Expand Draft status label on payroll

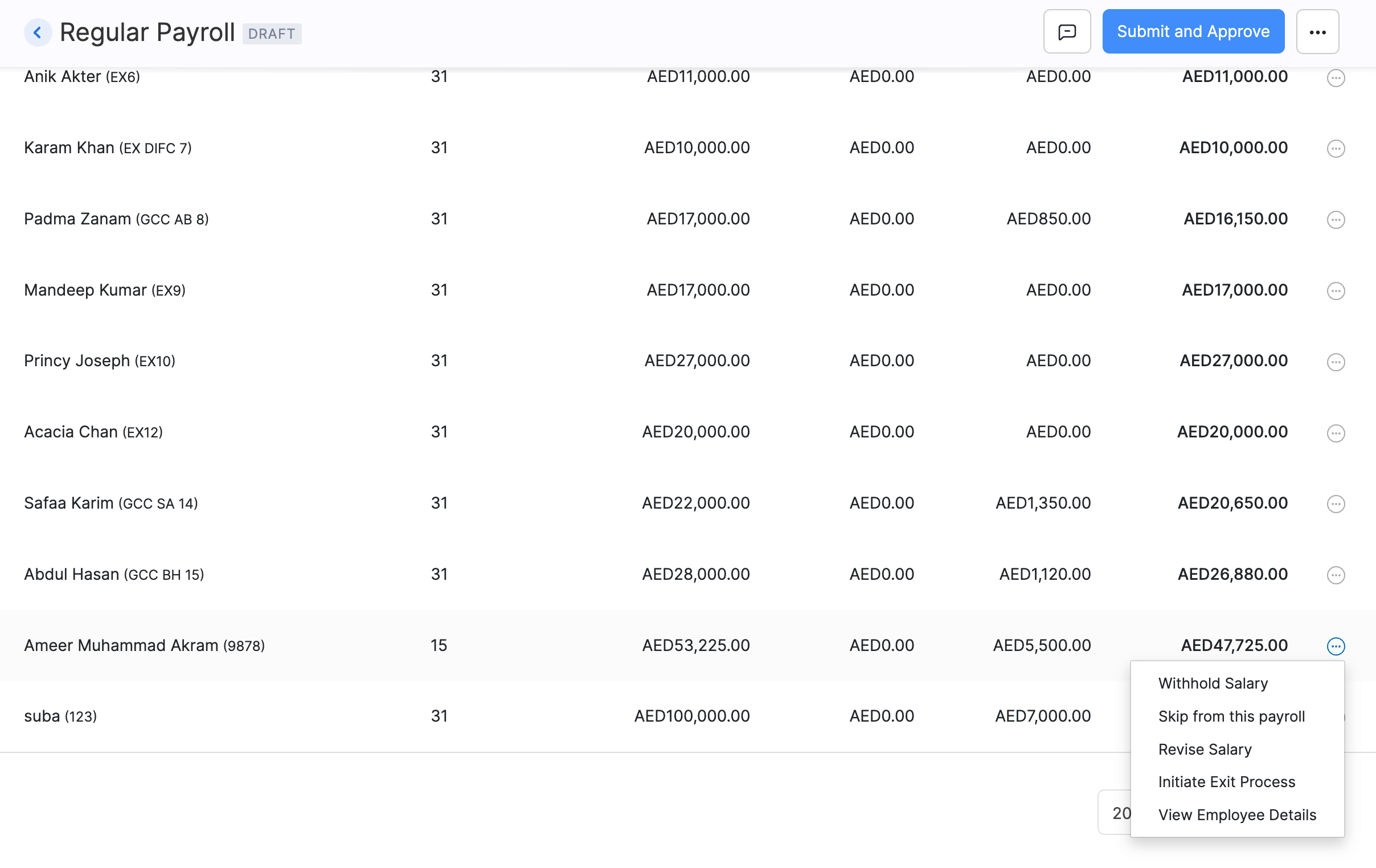[x=270, y=33]
